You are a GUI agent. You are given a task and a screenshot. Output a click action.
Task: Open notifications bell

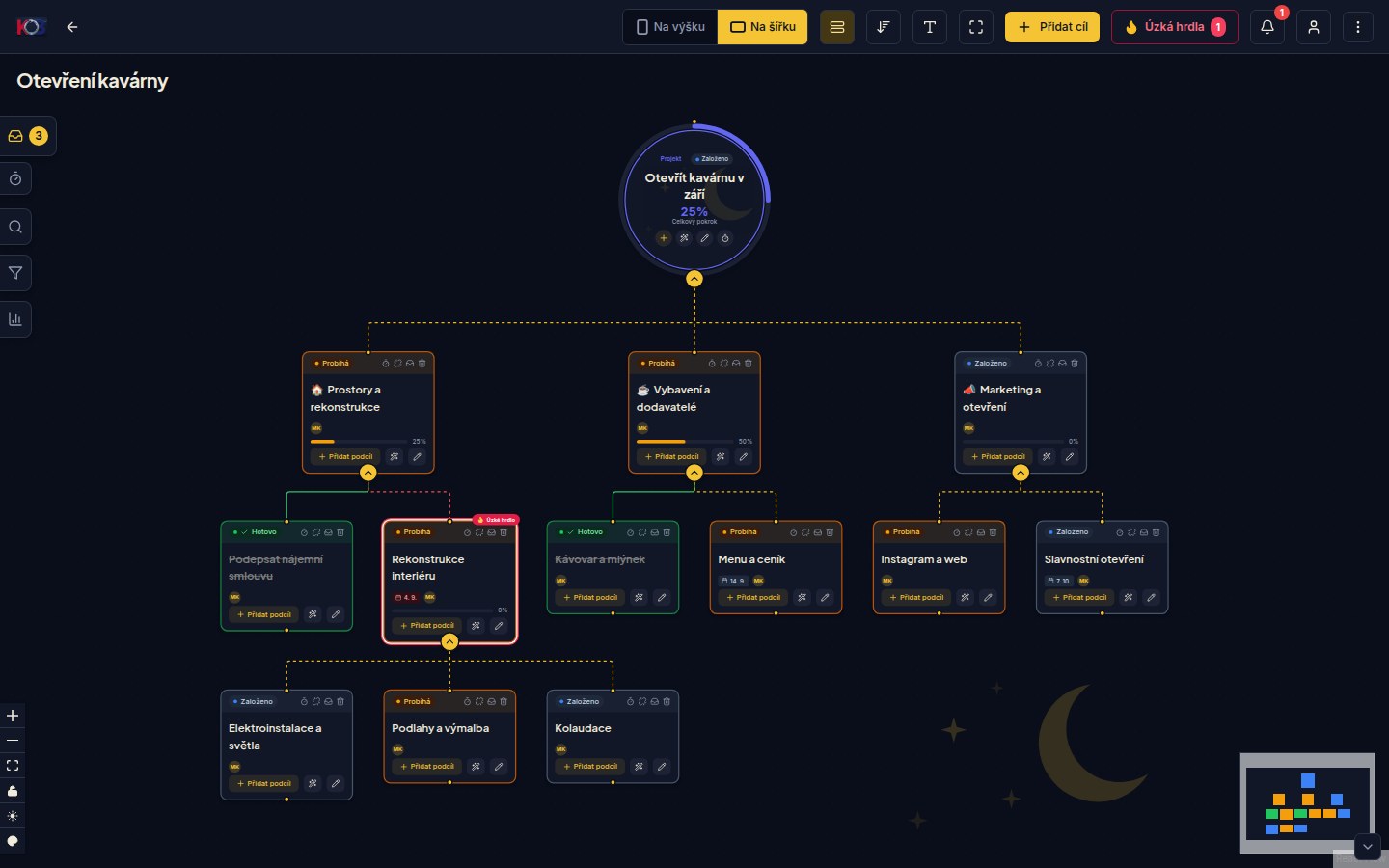(1267, 27)
